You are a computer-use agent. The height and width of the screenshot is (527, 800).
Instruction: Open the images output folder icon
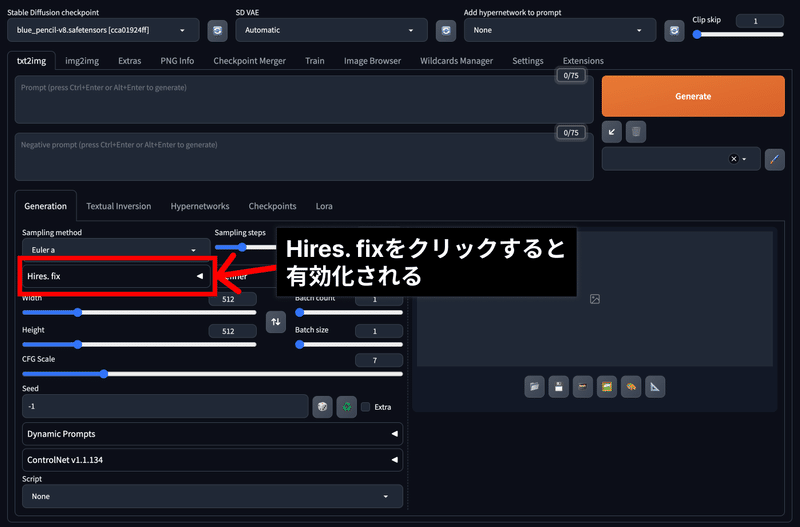tap(534, 387)
